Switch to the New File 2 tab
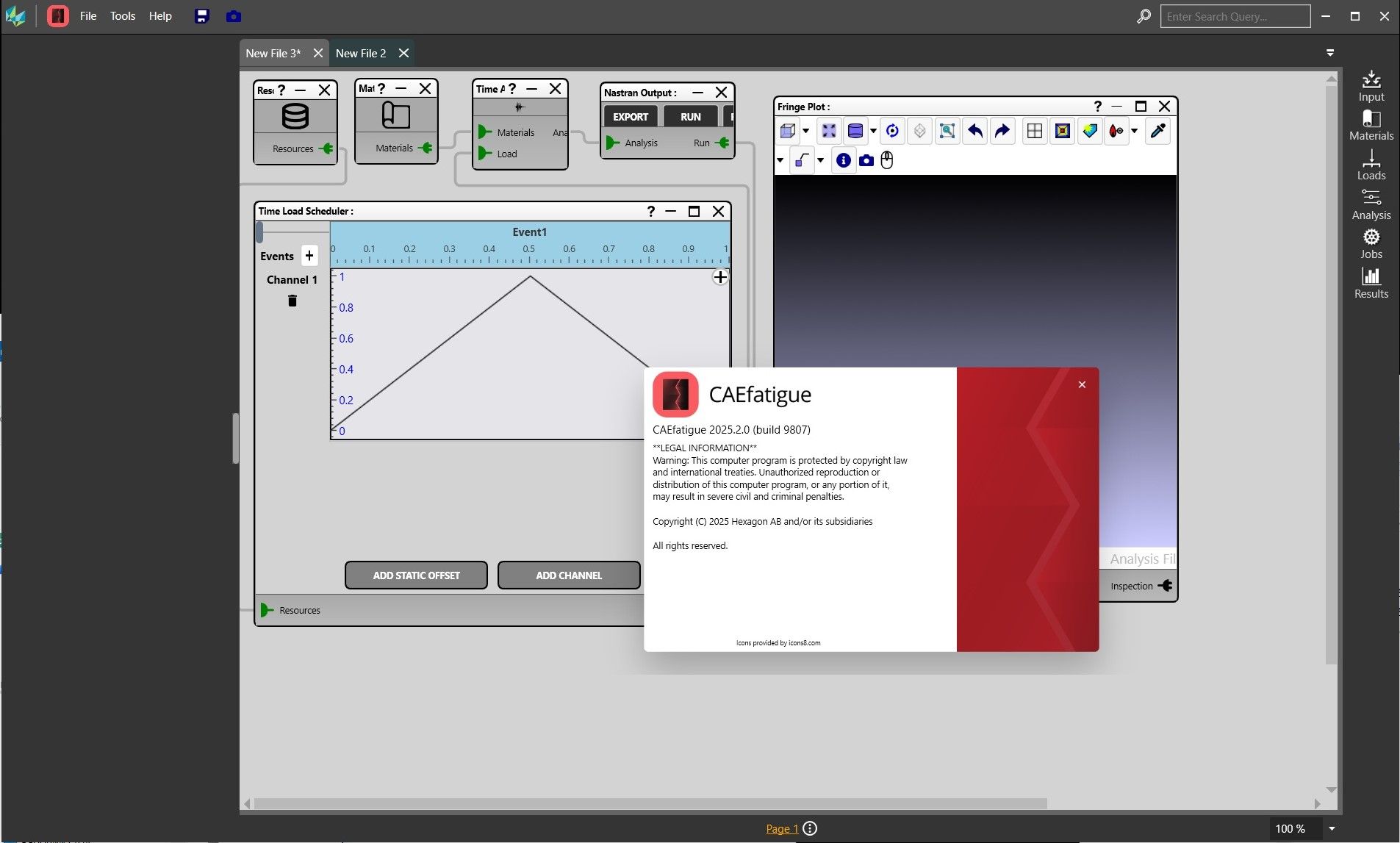 (x=361, y=53)
